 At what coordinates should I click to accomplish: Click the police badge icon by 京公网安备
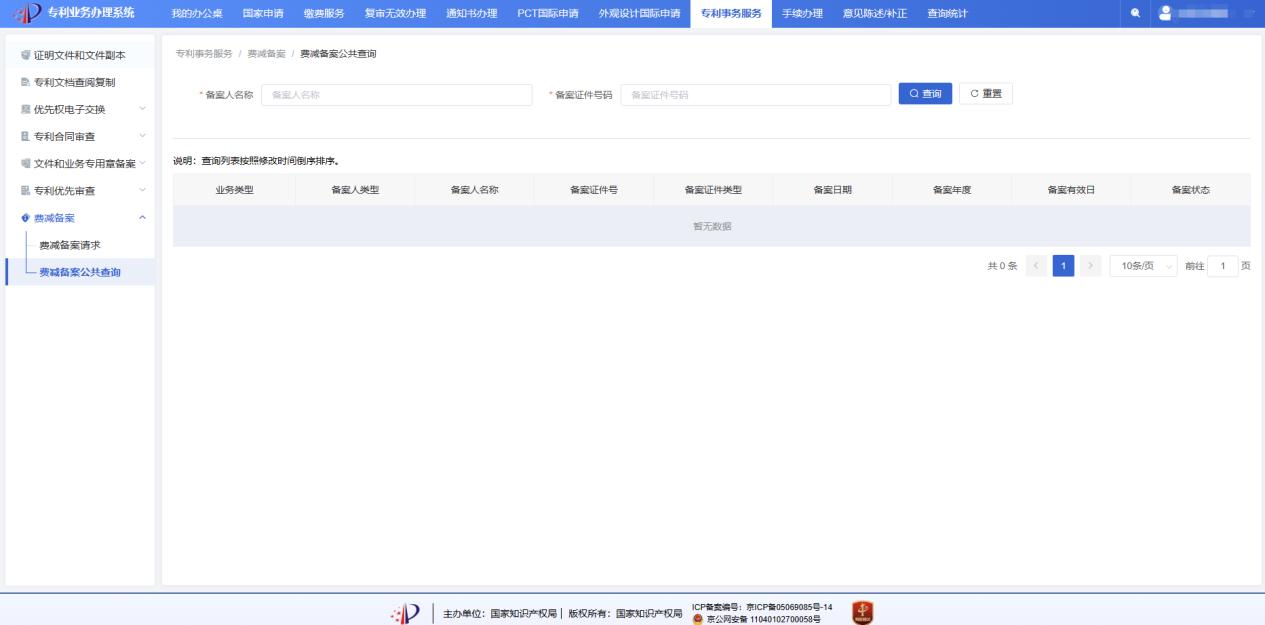[697, 619]
